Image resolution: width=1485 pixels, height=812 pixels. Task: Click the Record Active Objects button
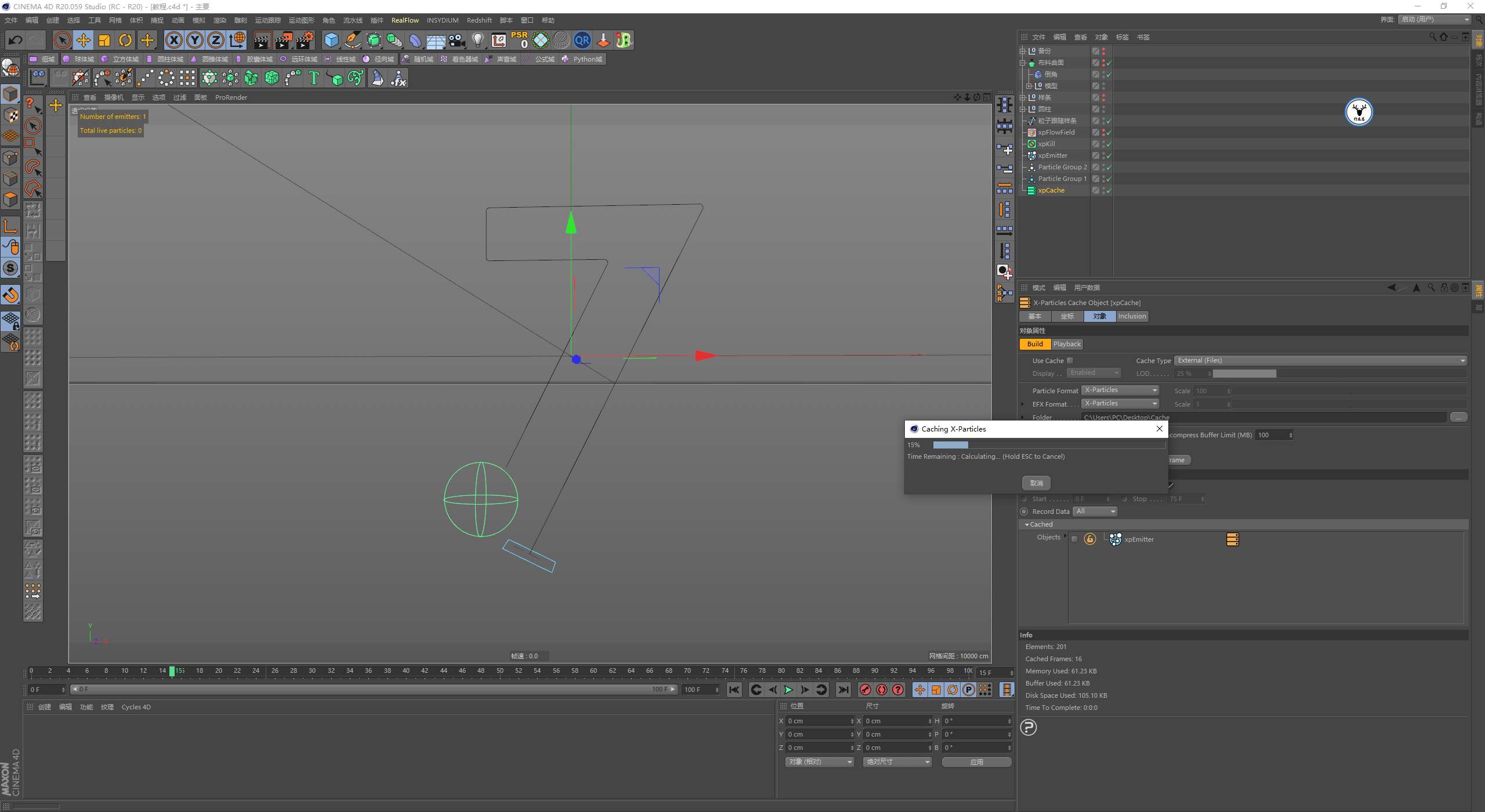click(x=865, y=690)
